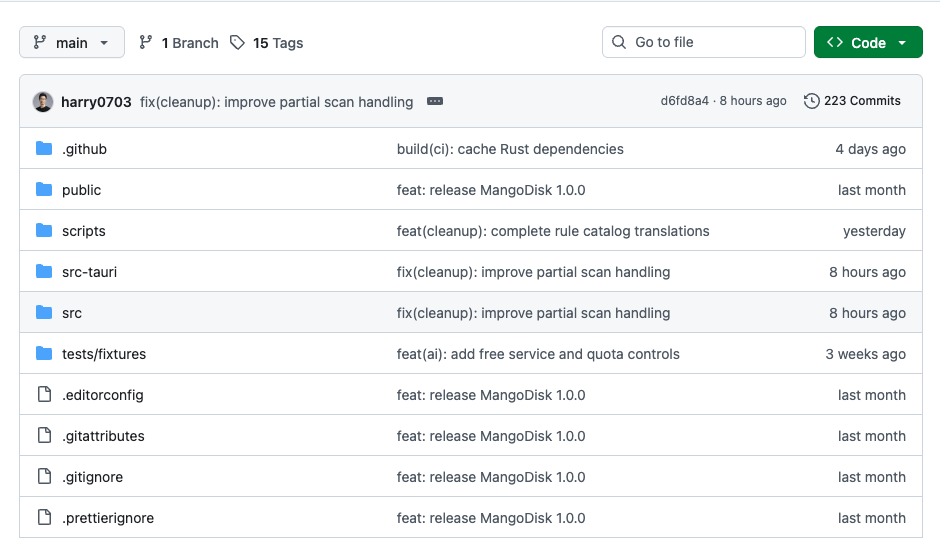This screenshot has width=940, height=538.
Task: Click '3 weeks ago' in tests/fixtures row
Action: point(866,354)
